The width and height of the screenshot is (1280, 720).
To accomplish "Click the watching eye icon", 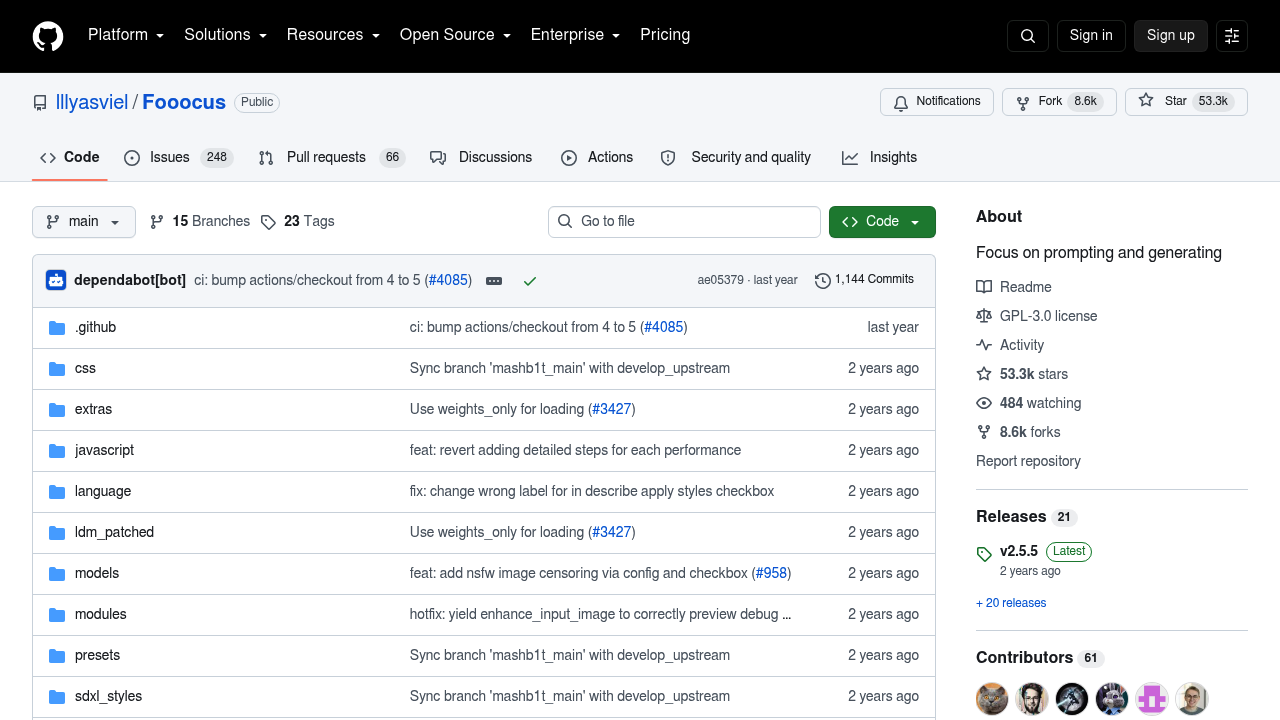I will point(984,403).
